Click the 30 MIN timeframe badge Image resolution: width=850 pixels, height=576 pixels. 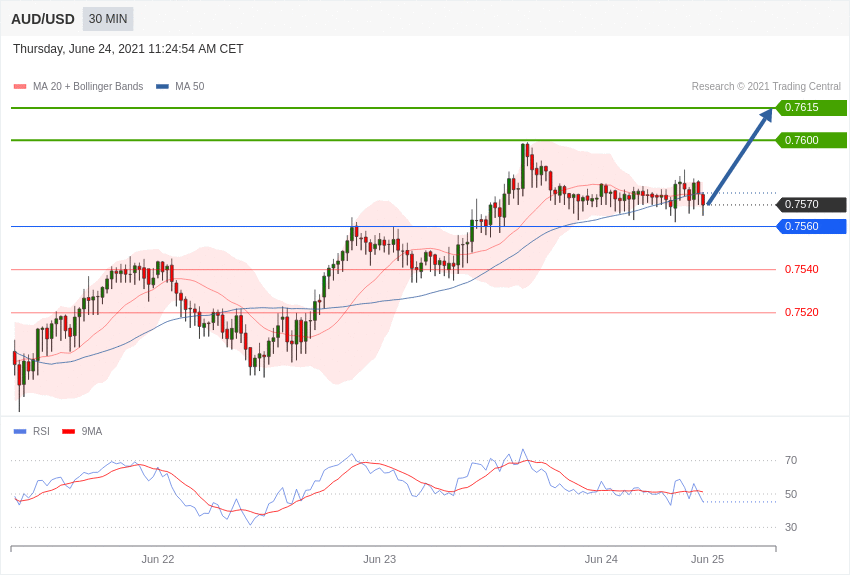(108, 19)
